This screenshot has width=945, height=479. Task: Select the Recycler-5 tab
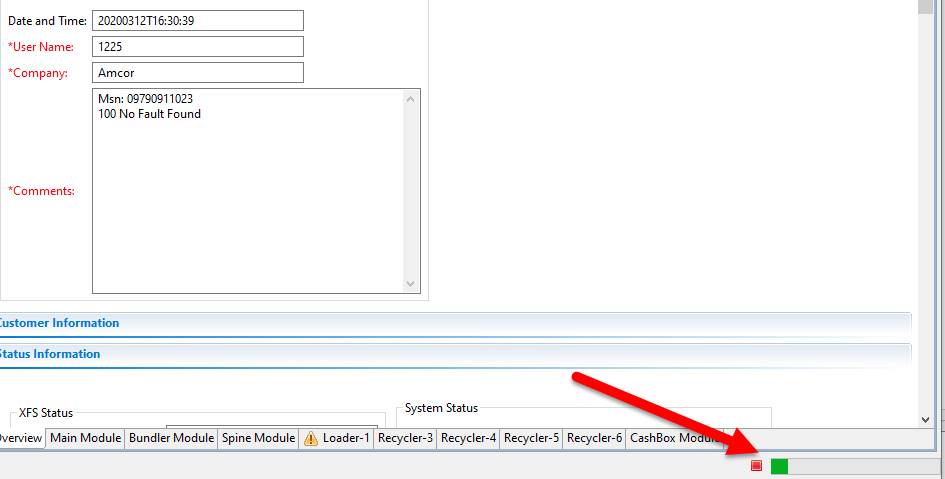tap(531, 438)
